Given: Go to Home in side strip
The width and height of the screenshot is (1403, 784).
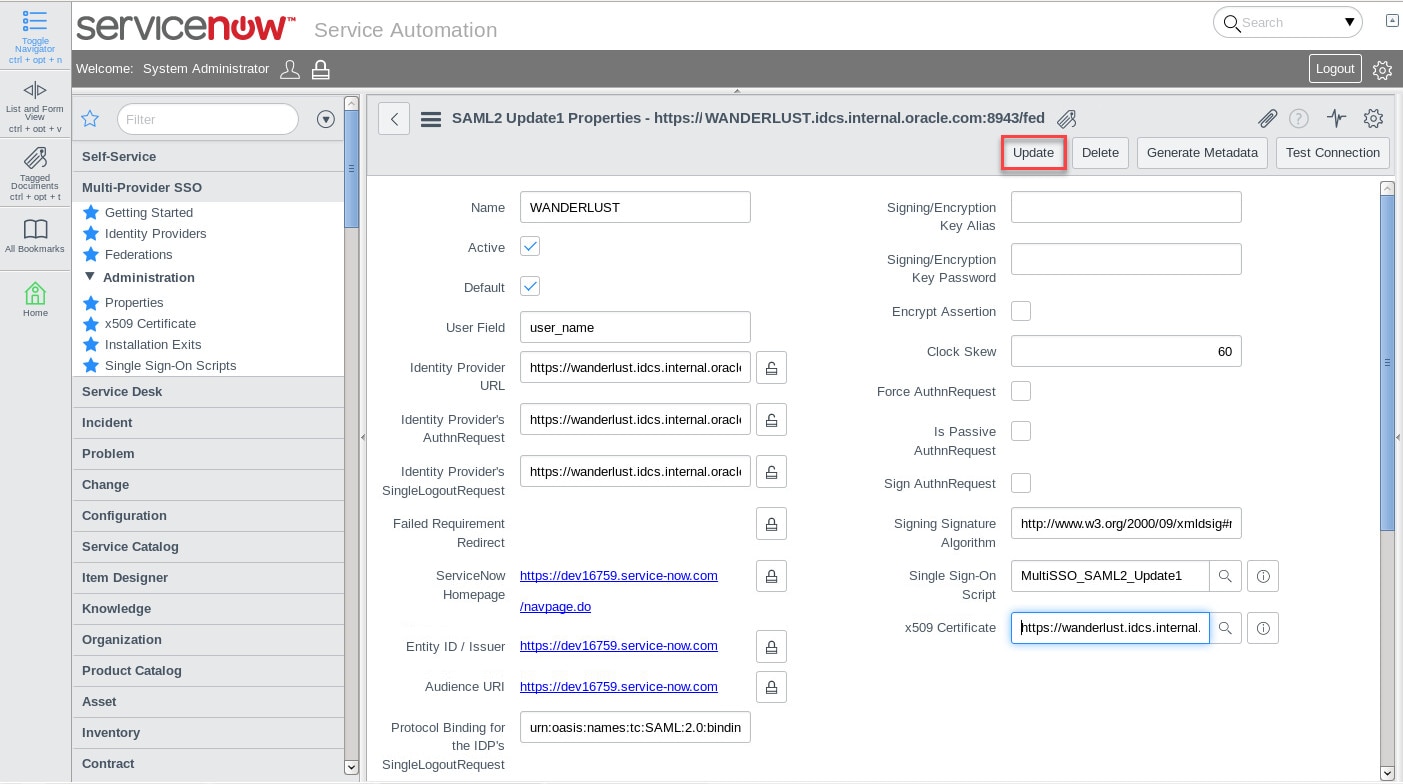Looking at the screenshot, I should click(x=35, y=294).
